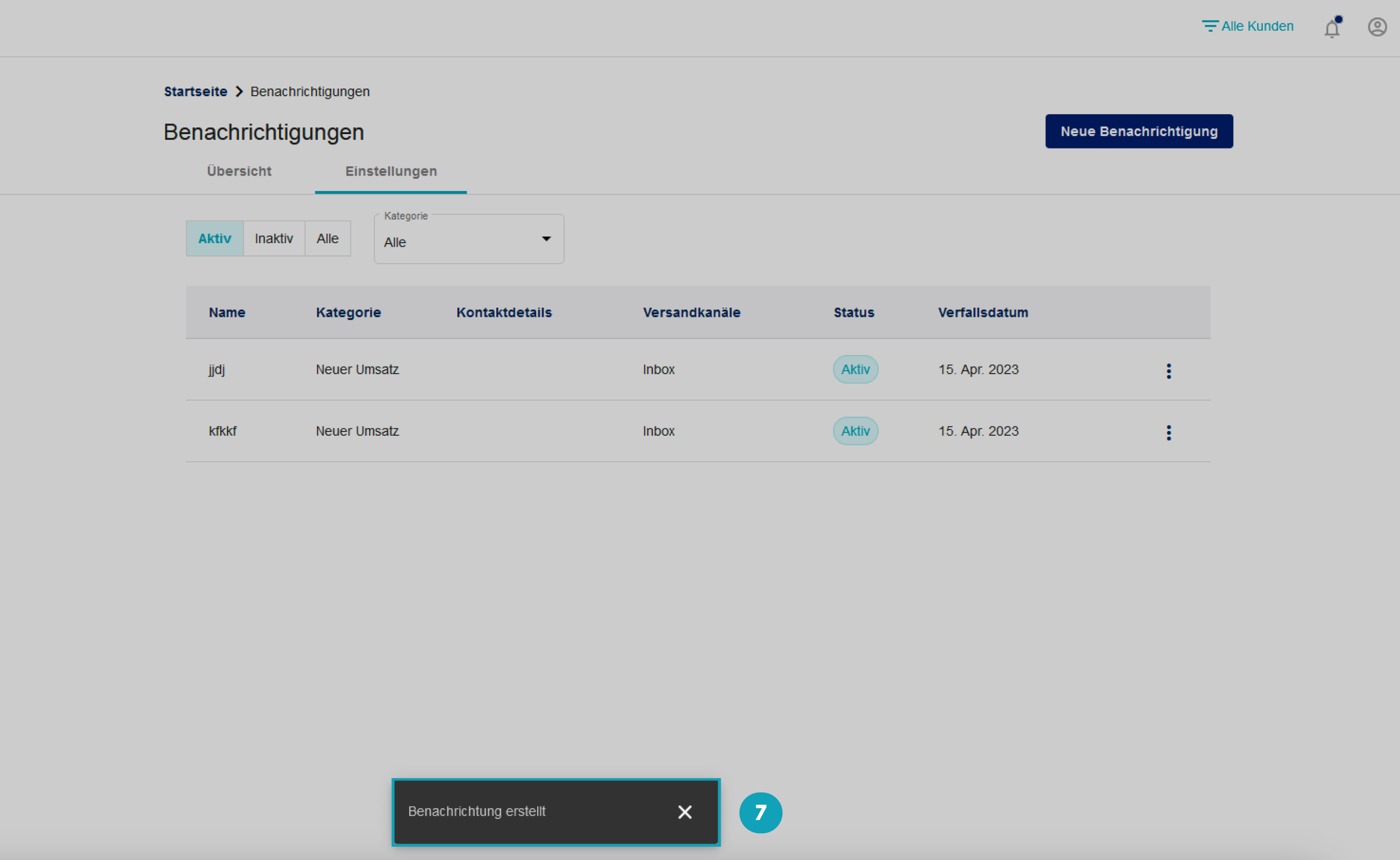The height and width of the screenshot is (860, 1400).
Task: Click the breadcrumb chevron after Startseite
Action: tap(239, 92)
